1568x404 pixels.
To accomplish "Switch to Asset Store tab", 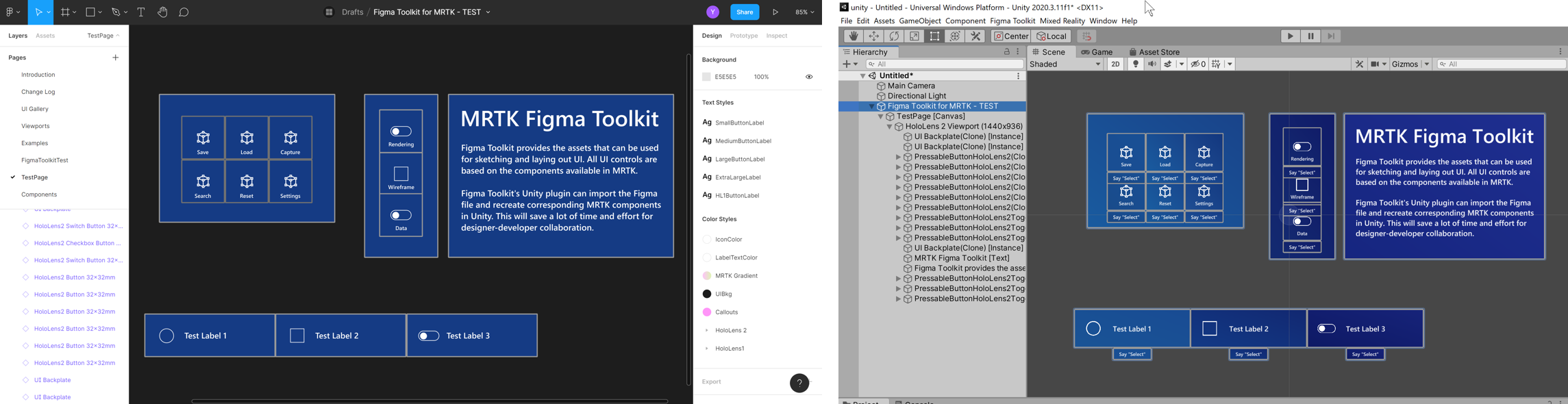I will coord(1155,52).
